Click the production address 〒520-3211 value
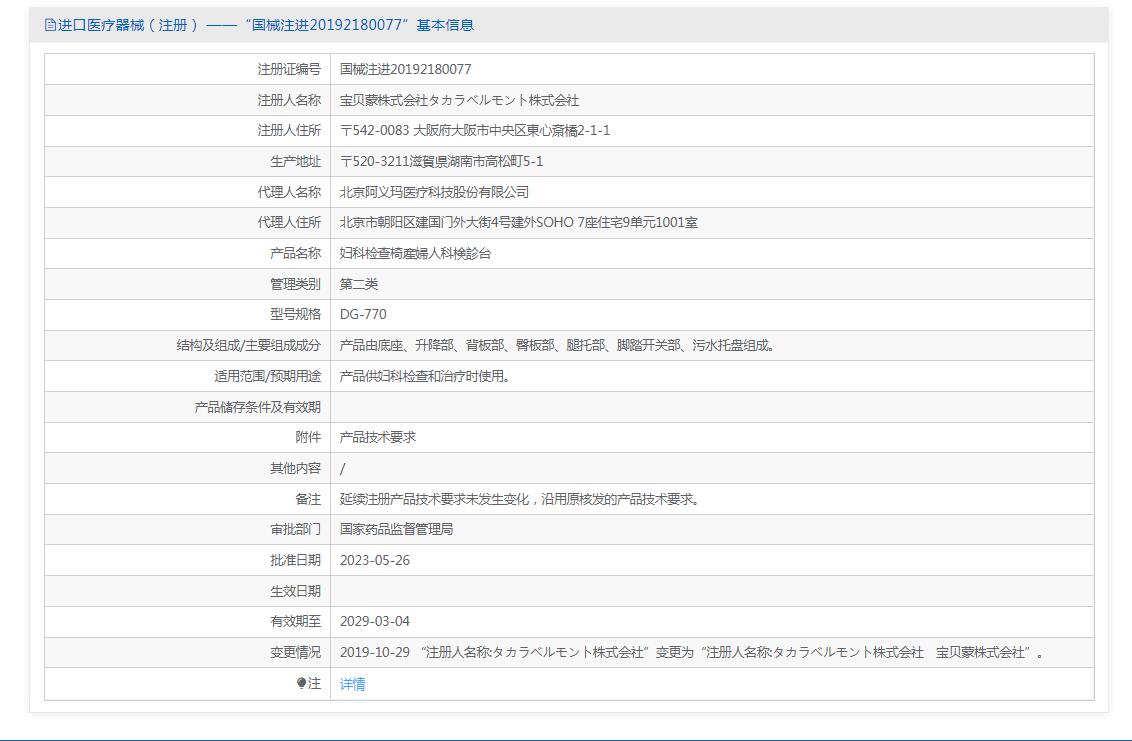The height and width of the screenshot is (741, 1132). click(441, 162)
